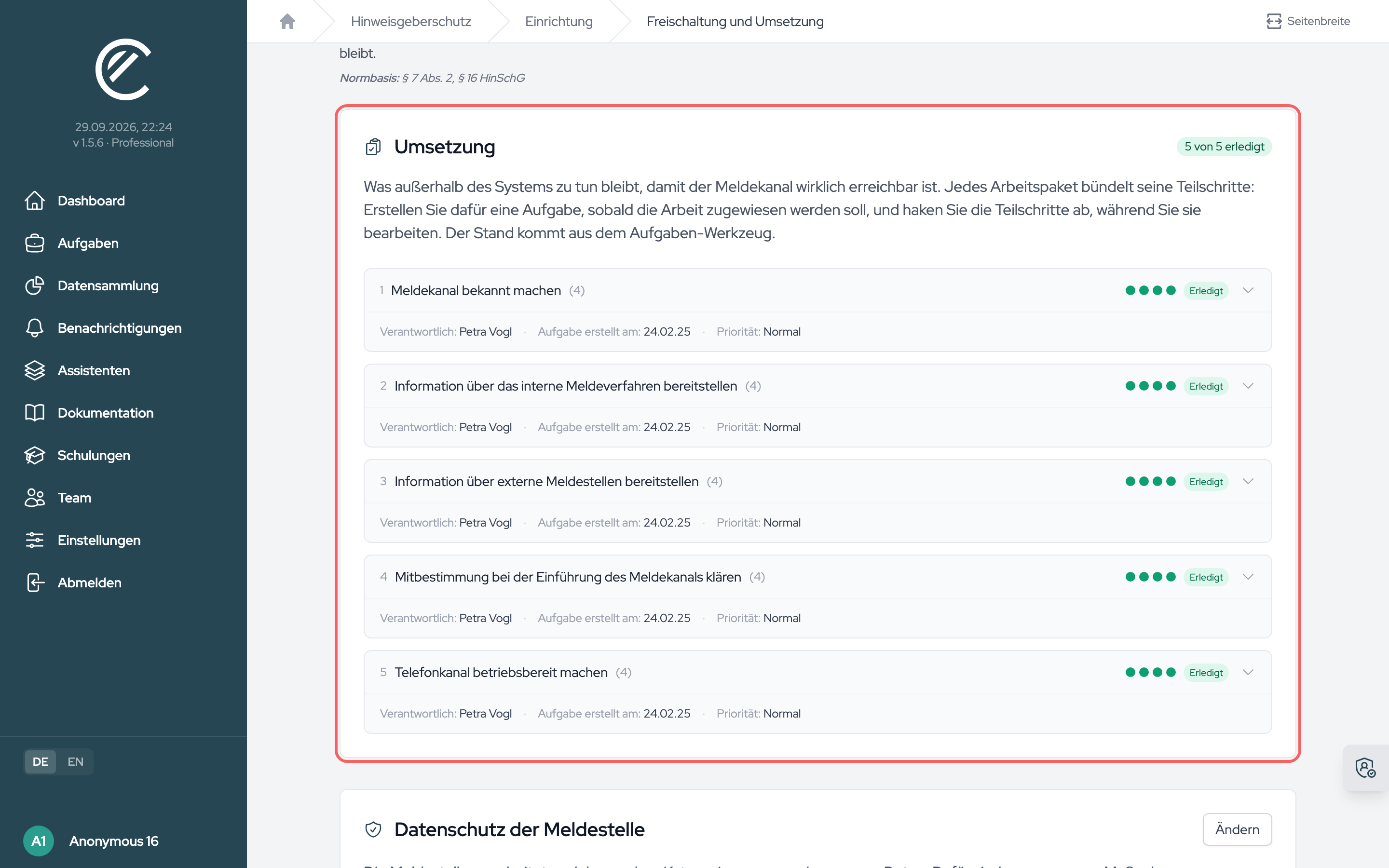Image resolution: width=1389 pixels, height=868 pixels.
Task: Expand 'Meldekanal bekannt machen' chevron
Action: 1248,290
